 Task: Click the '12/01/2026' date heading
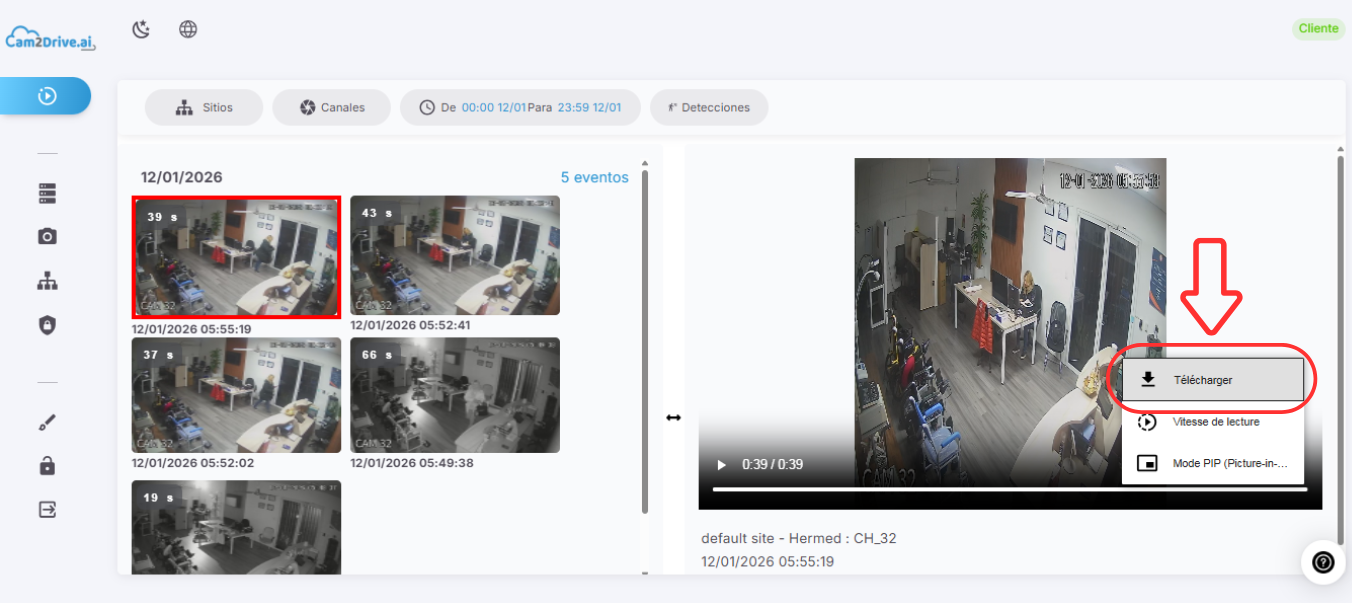(181, 177)
